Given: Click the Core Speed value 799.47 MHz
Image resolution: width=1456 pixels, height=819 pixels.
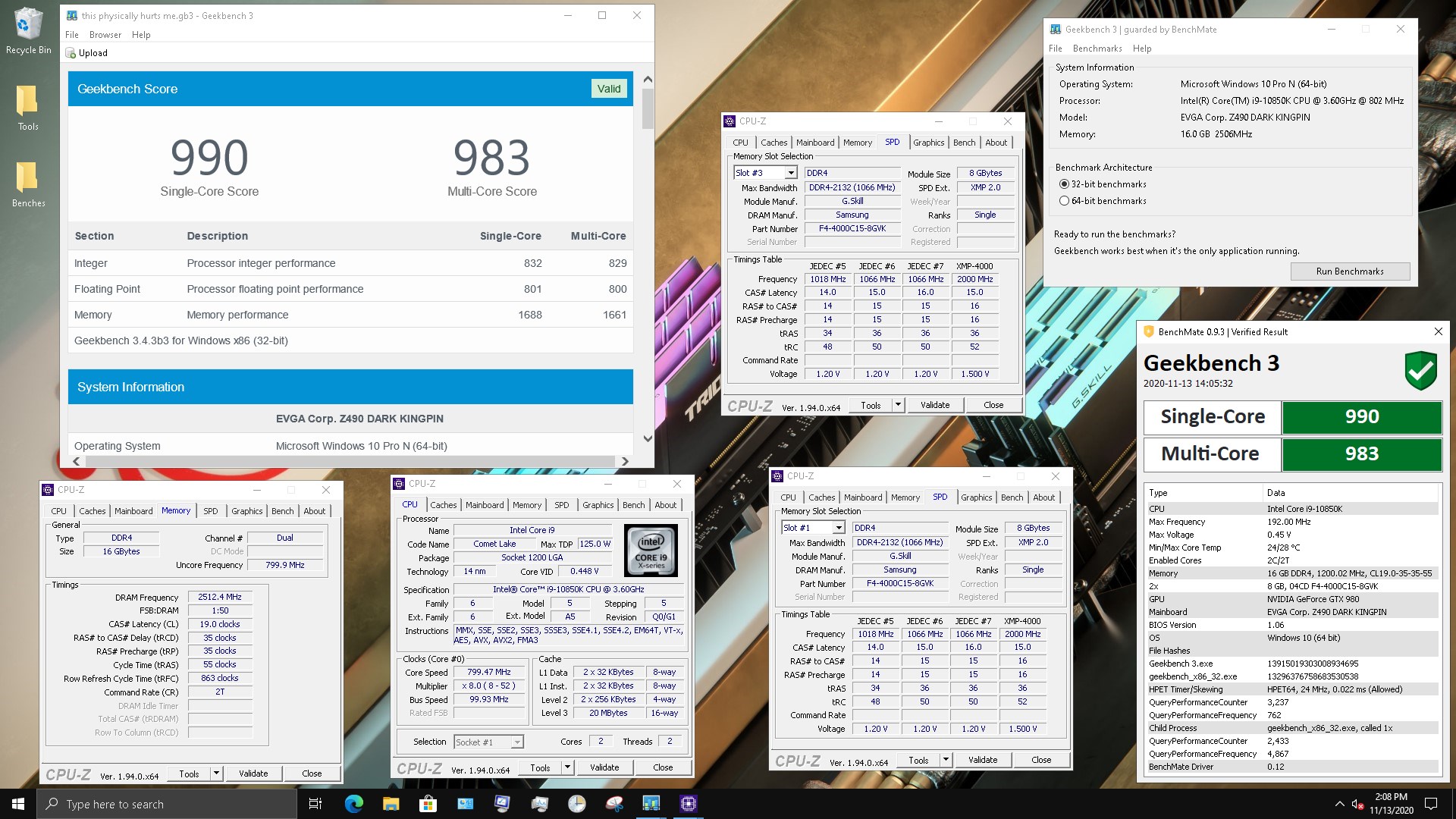Looking at the screenshot, I should point(489,673).
